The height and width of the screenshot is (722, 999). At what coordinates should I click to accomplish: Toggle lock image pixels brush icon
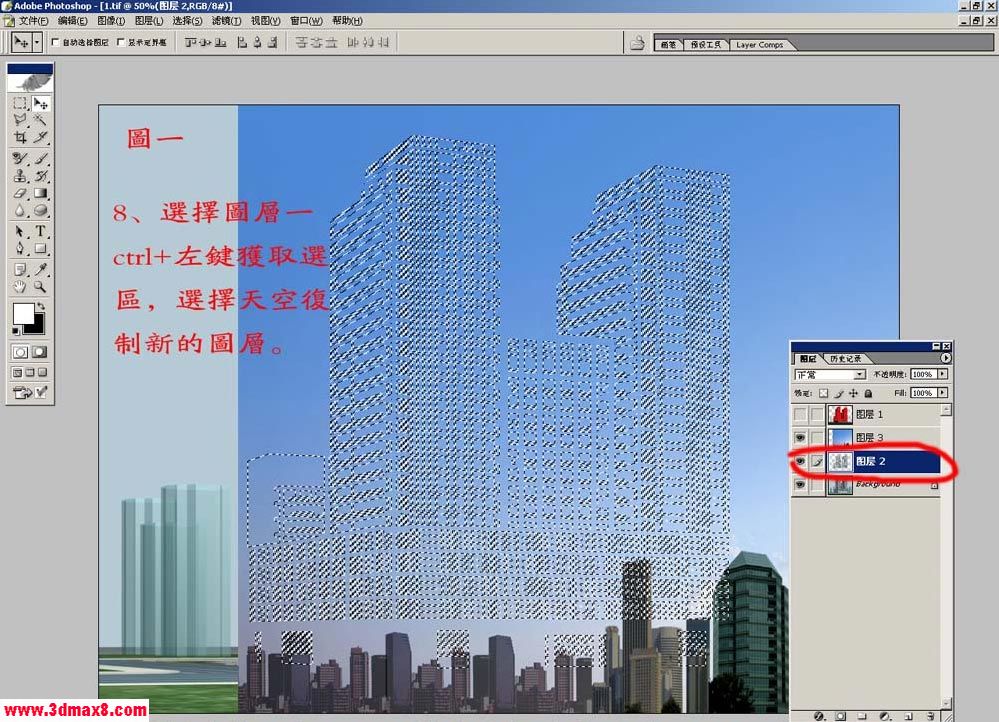click(x=839, y=393)
